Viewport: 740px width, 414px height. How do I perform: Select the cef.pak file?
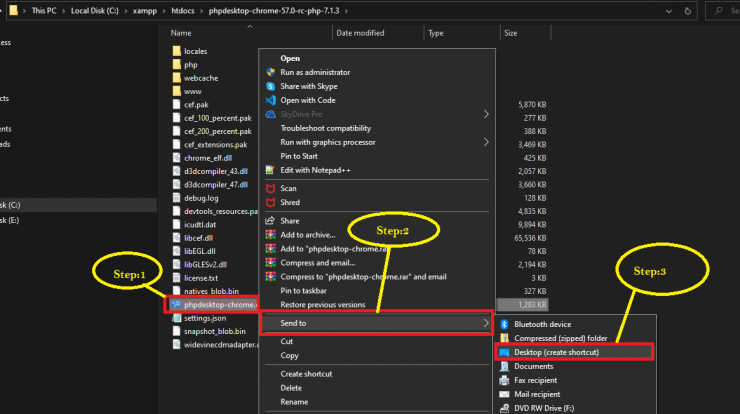click(x=196, y=105)
